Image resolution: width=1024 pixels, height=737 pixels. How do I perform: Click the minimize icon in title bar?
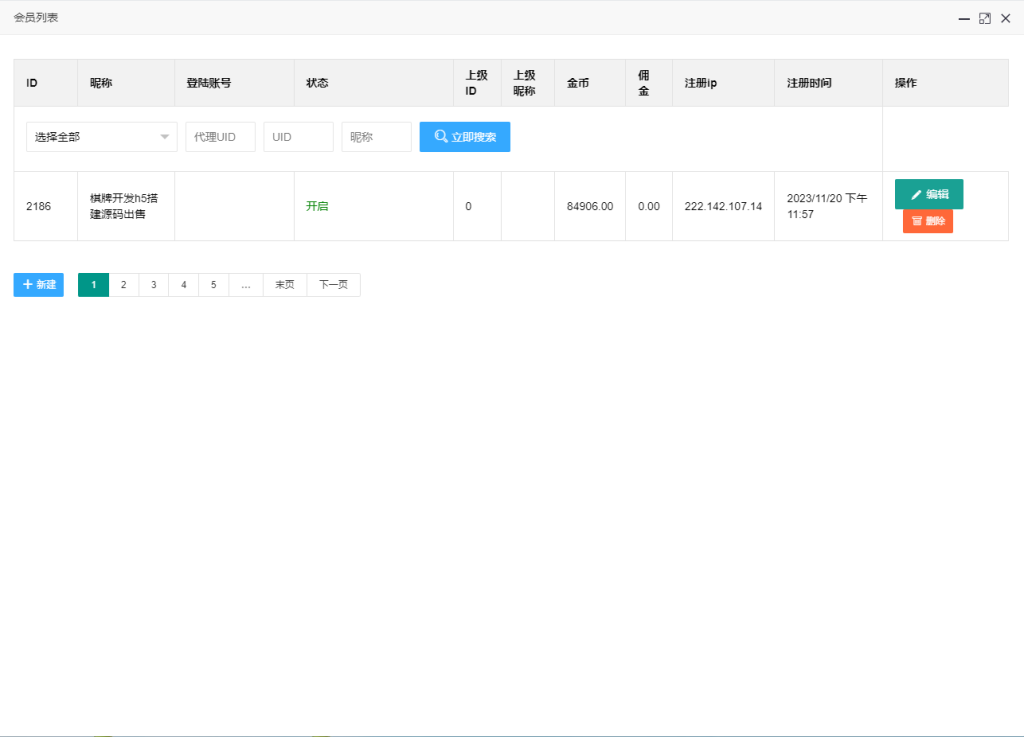click(963, 17)
